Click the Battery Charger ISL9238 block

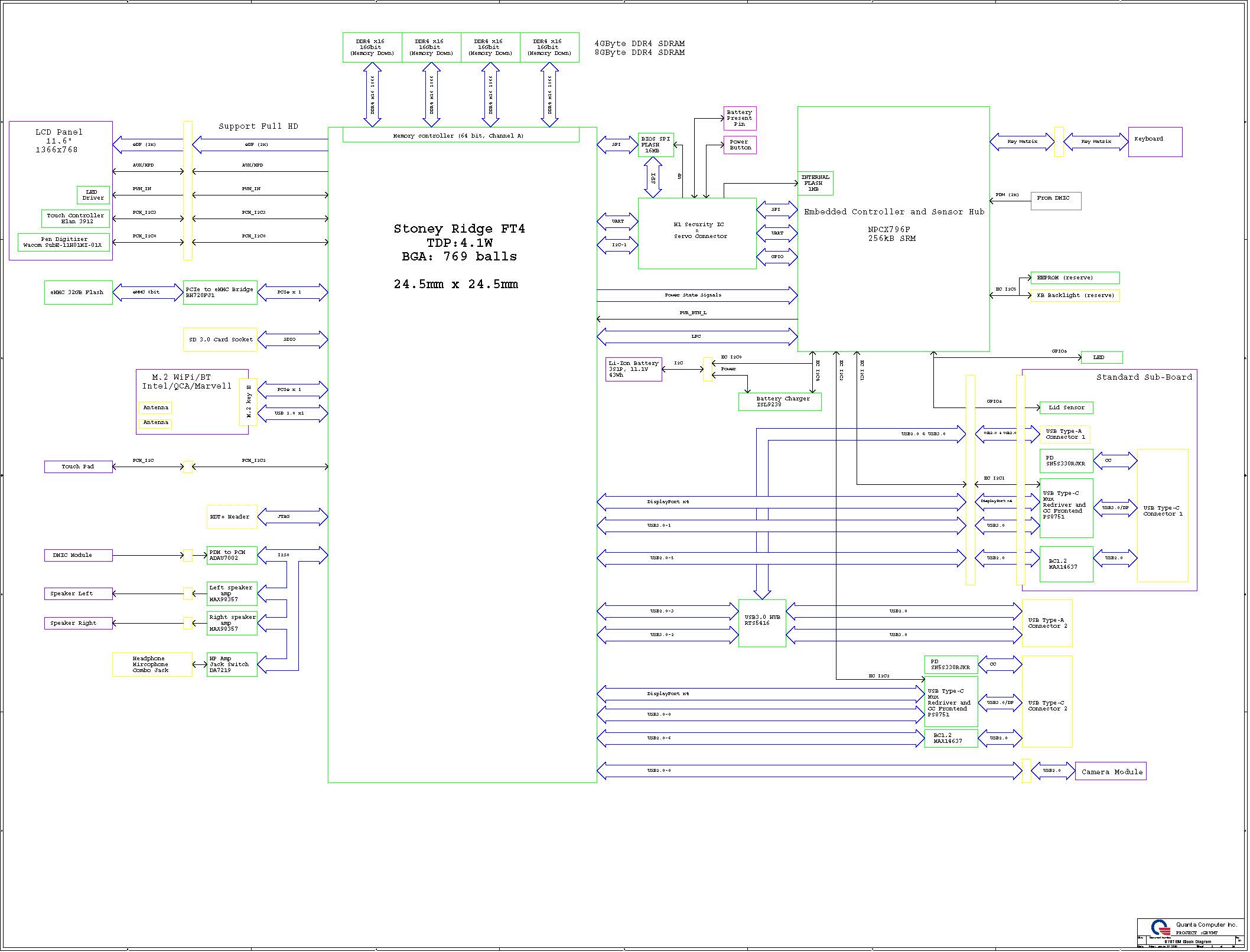(x=780, y=402)
